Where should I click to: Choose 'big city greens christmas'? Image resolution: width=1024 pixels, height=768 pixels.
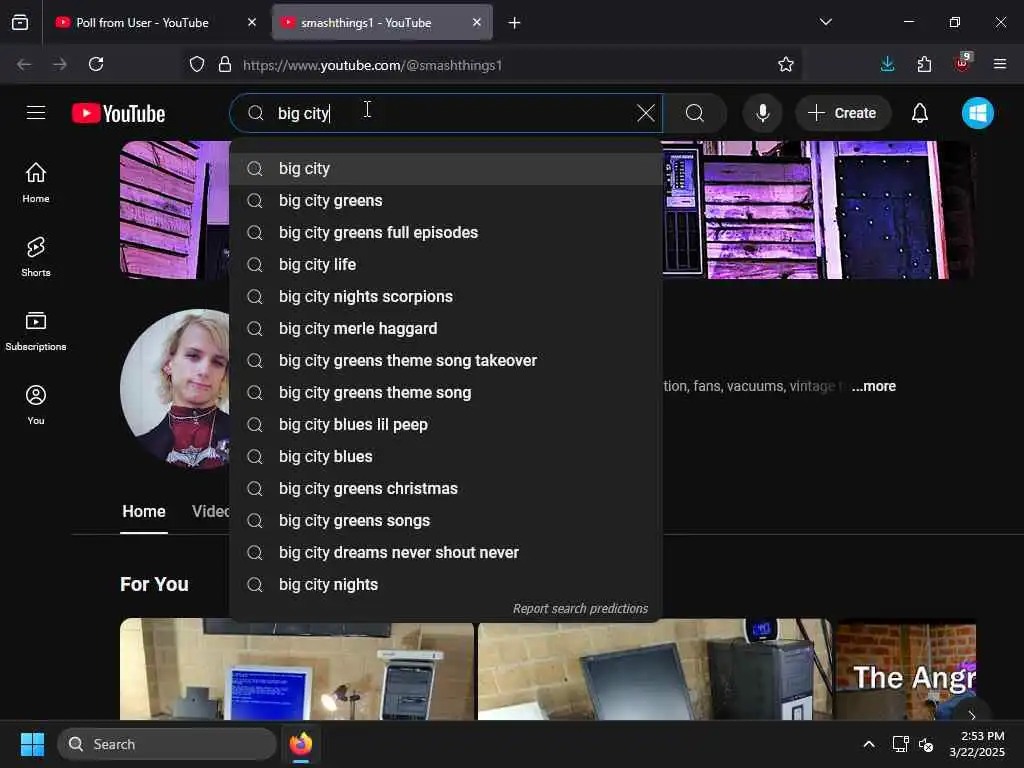[446, 488]
